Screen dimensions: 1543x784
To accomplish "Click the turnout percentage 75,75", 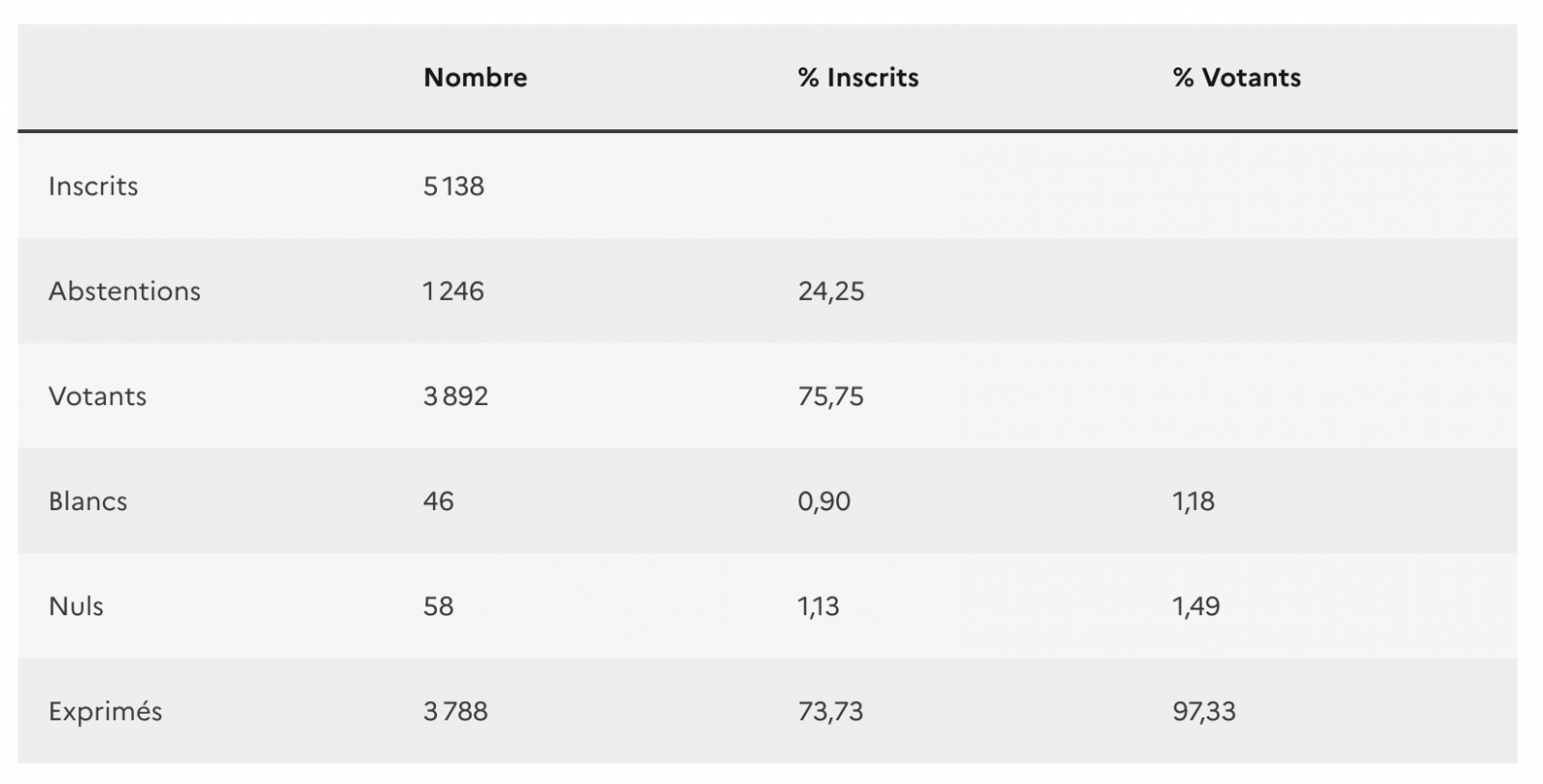I will (831, 396).
